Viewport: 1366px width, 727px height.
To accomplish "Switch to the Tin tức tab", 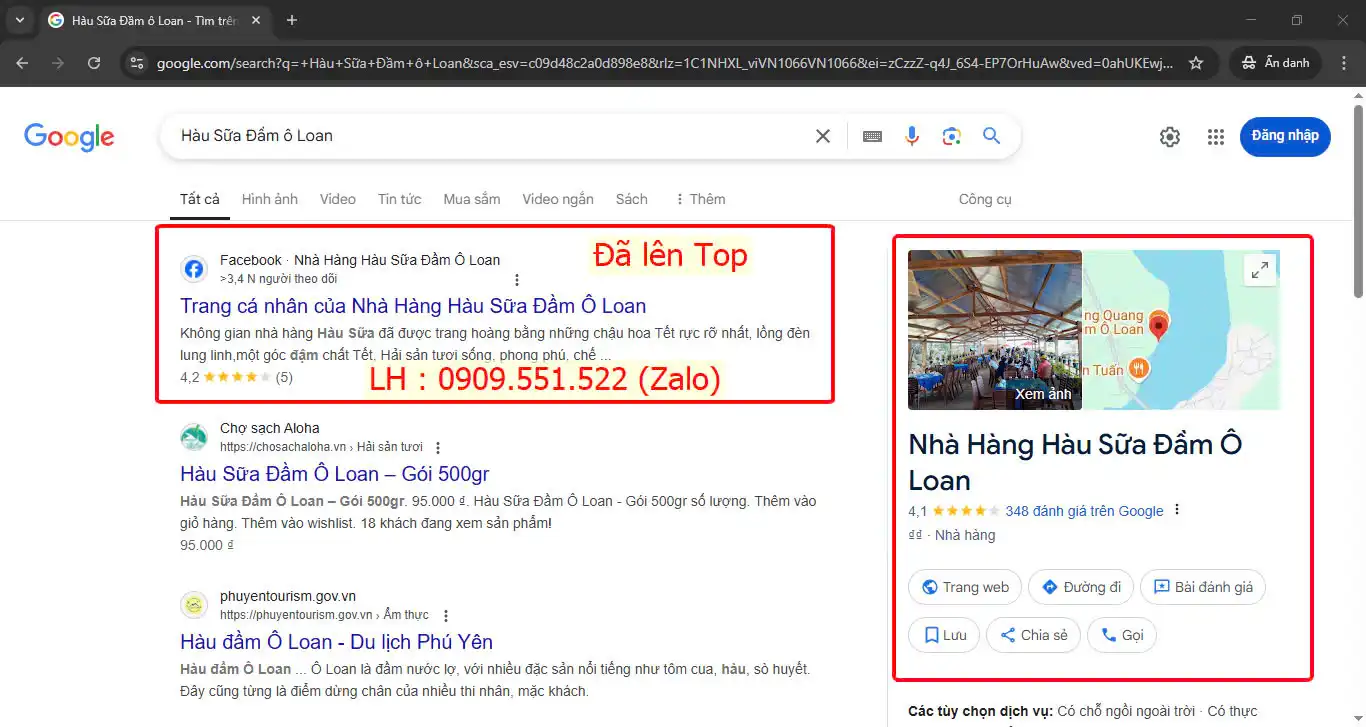I will (x=399, y=199).
